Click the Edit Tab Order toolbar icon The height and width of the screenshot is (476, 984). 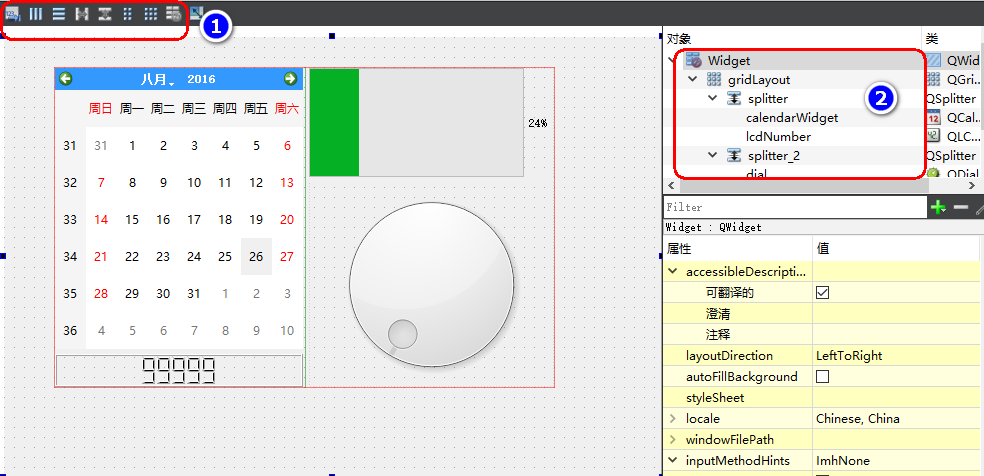coord(13,14)
